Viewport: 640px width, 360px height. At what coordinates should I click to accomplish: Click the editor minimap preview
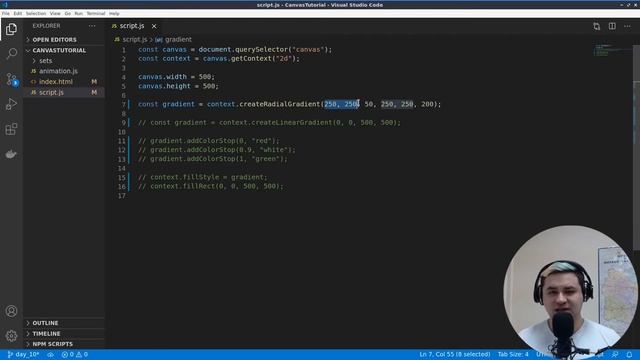(x=612, y=50)
